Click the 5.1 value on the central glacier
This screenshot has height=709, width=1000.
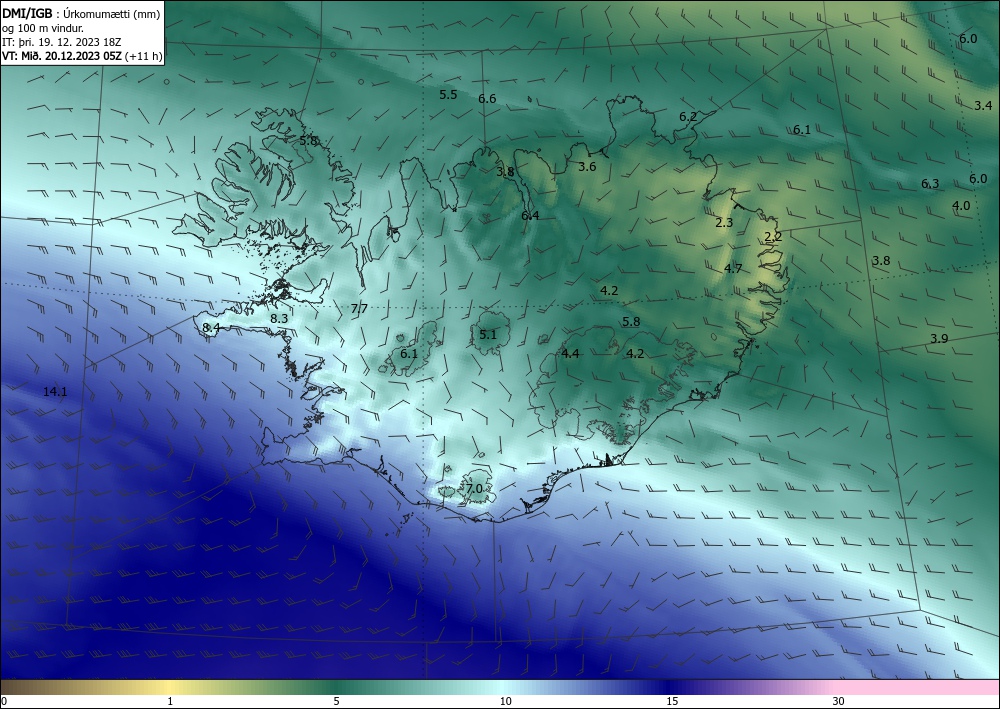point(488,334)
